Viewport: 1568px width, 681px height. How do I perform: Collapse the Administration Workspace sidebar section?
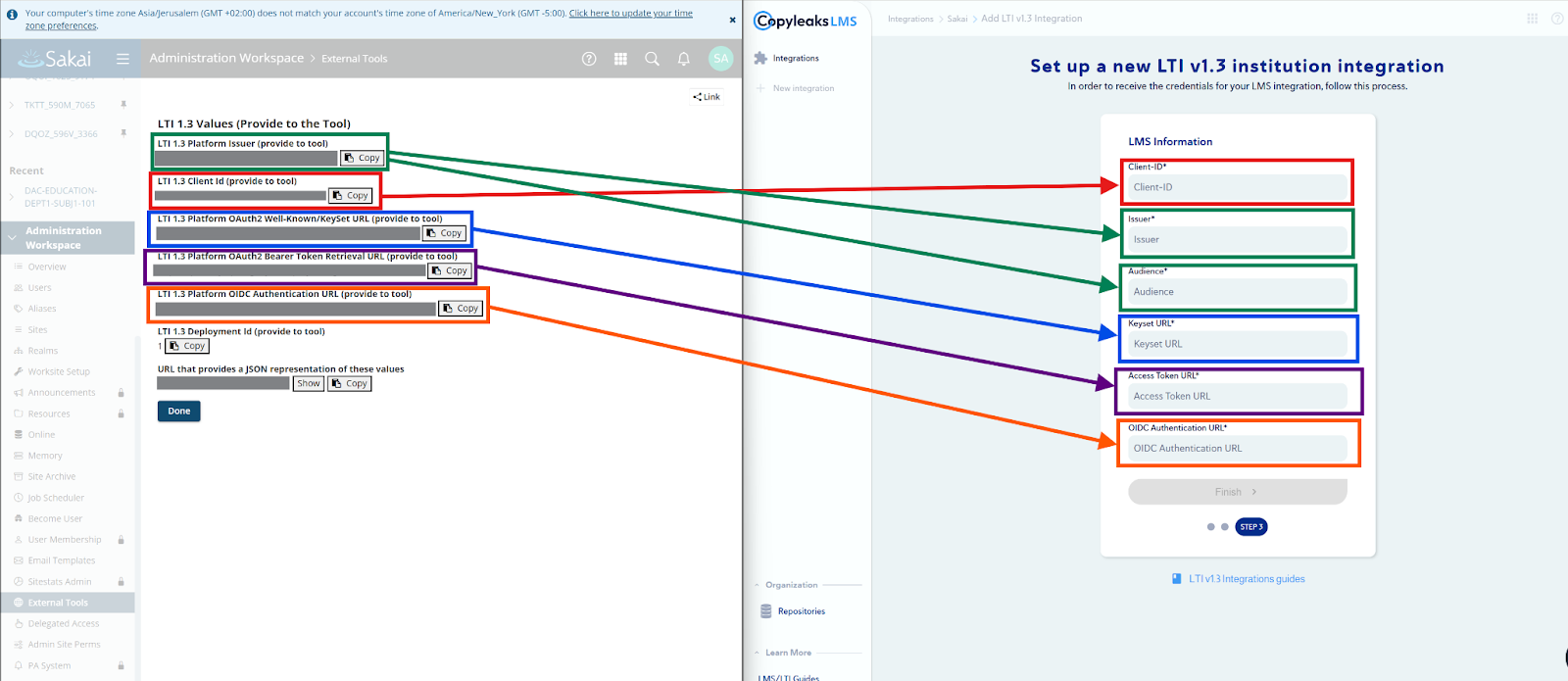pos(12,238)
